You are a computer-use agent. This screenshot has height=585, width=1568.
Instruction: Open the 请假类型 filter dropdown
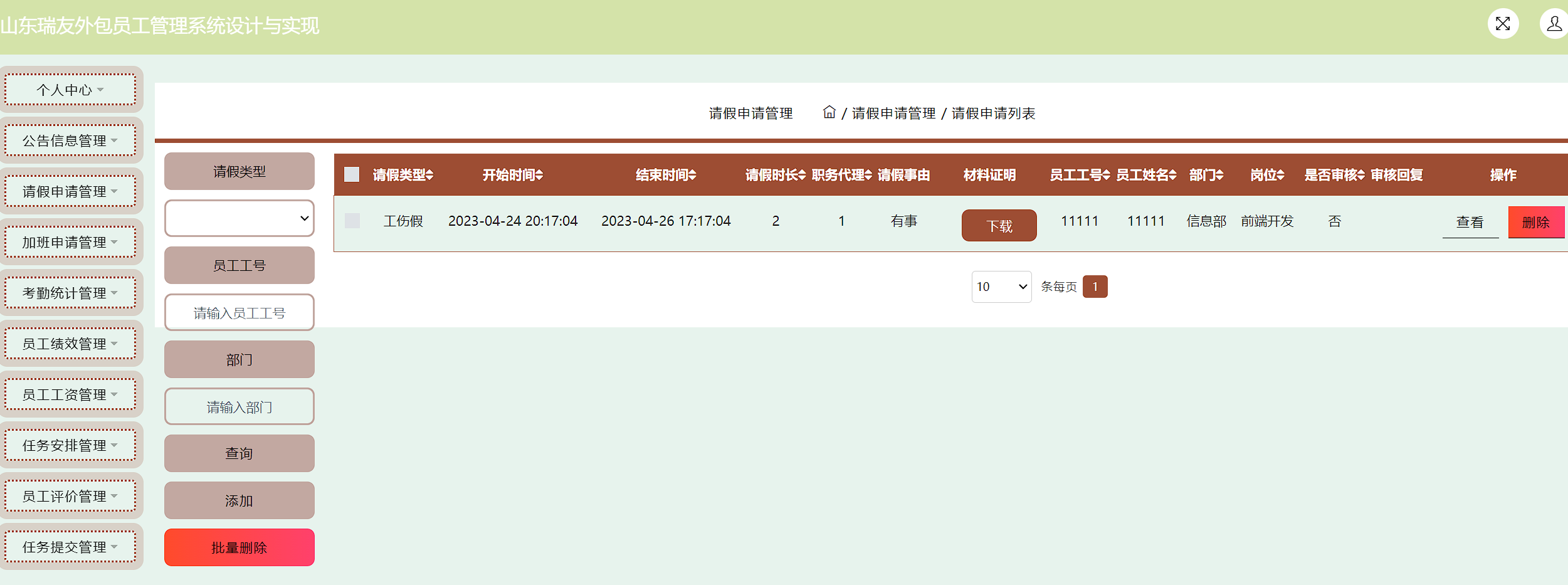[x=239, y=218]
